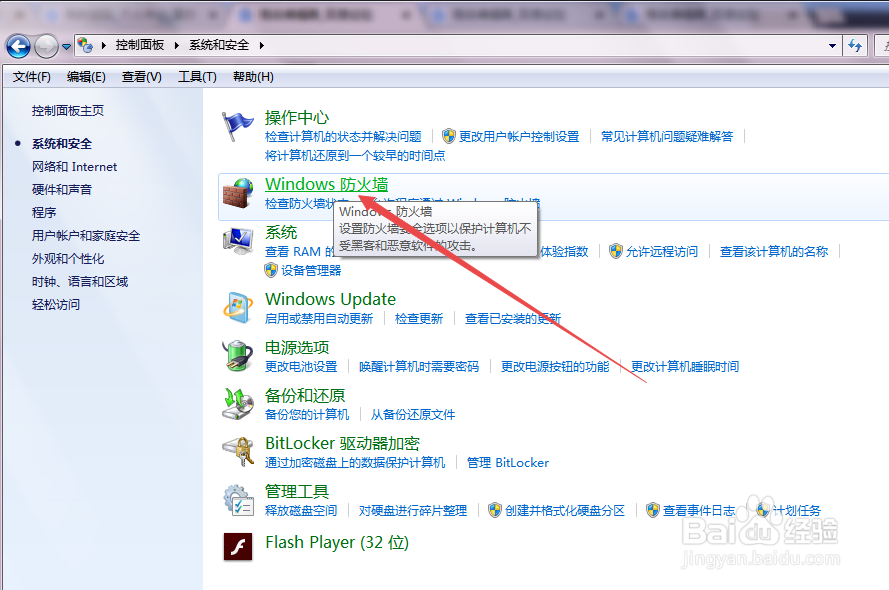Click 检查更新 link
The height and width of the screenshot is (590, 889).
pos(418,319)
